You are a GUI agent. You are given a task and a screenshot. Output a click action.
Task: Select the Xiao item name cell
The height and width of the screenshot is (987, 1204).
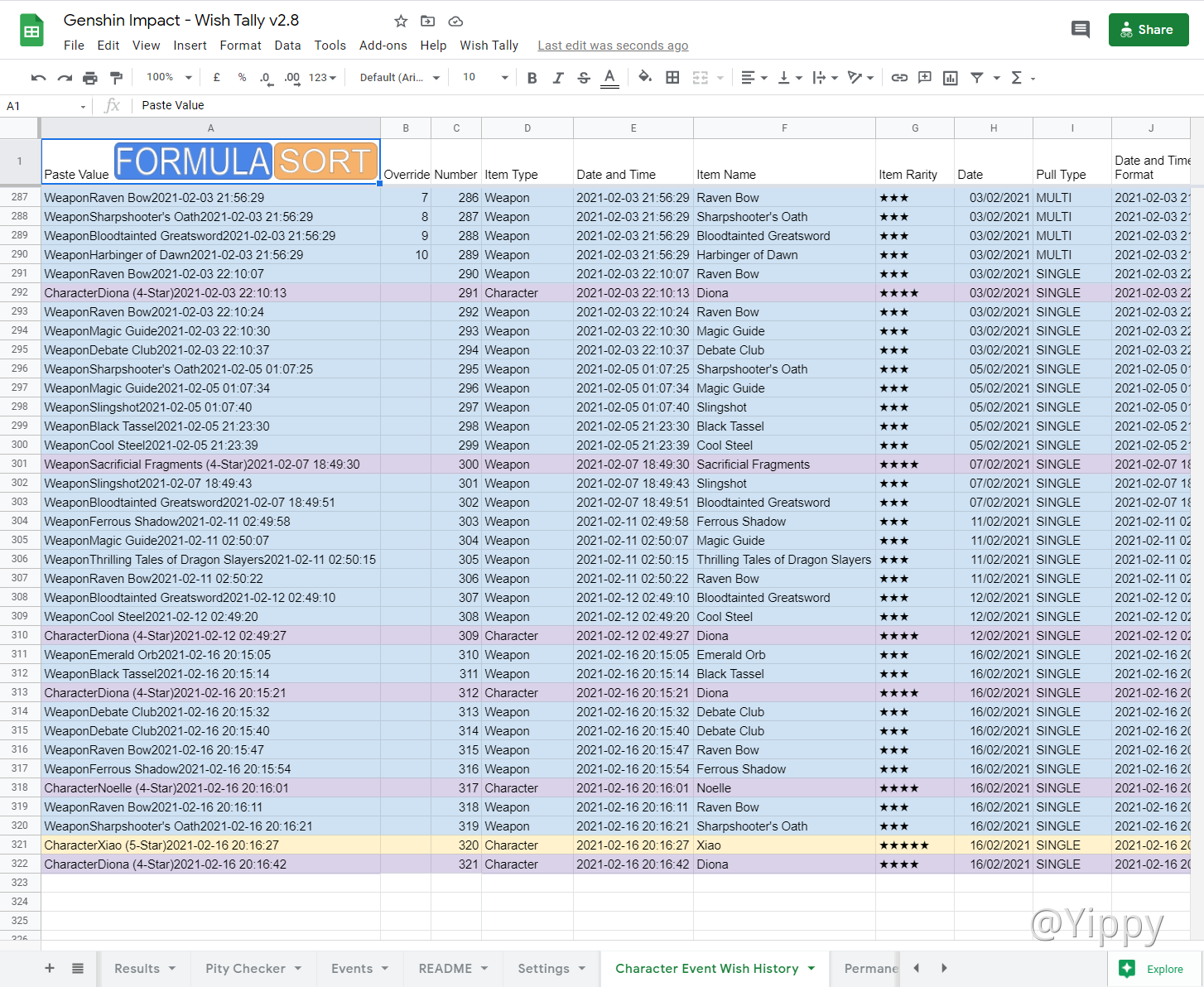pos(784,845)
